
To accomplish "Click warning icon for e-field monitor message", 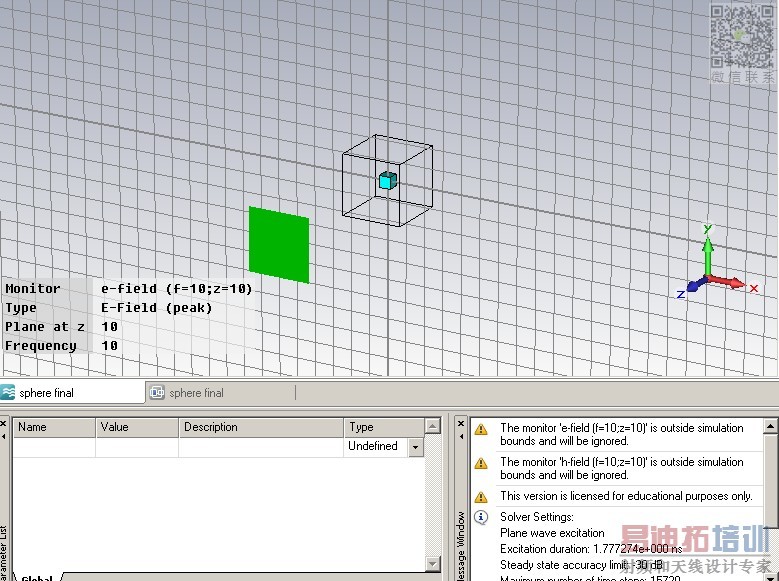I will 481,429.
